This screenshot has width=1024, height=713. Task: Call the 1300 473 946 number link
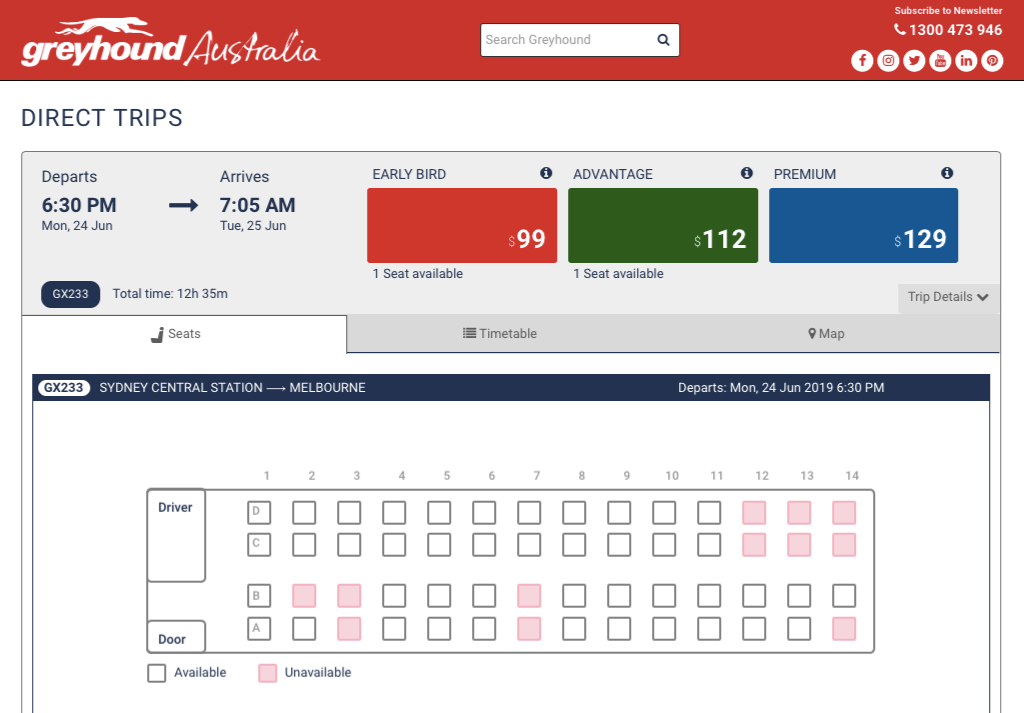point(955,30)
